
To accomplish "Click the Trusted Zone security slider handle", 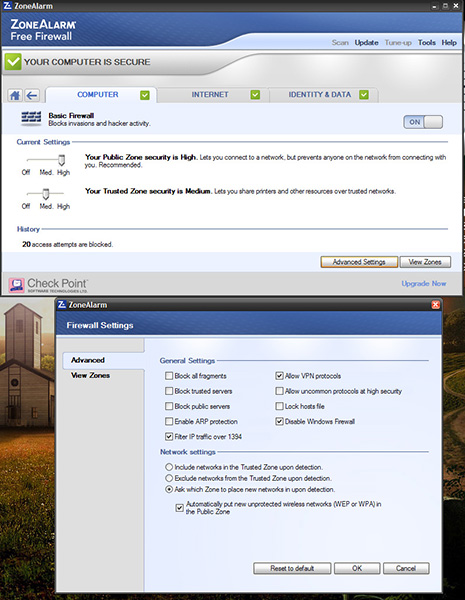I will click(x=46, y=194).
